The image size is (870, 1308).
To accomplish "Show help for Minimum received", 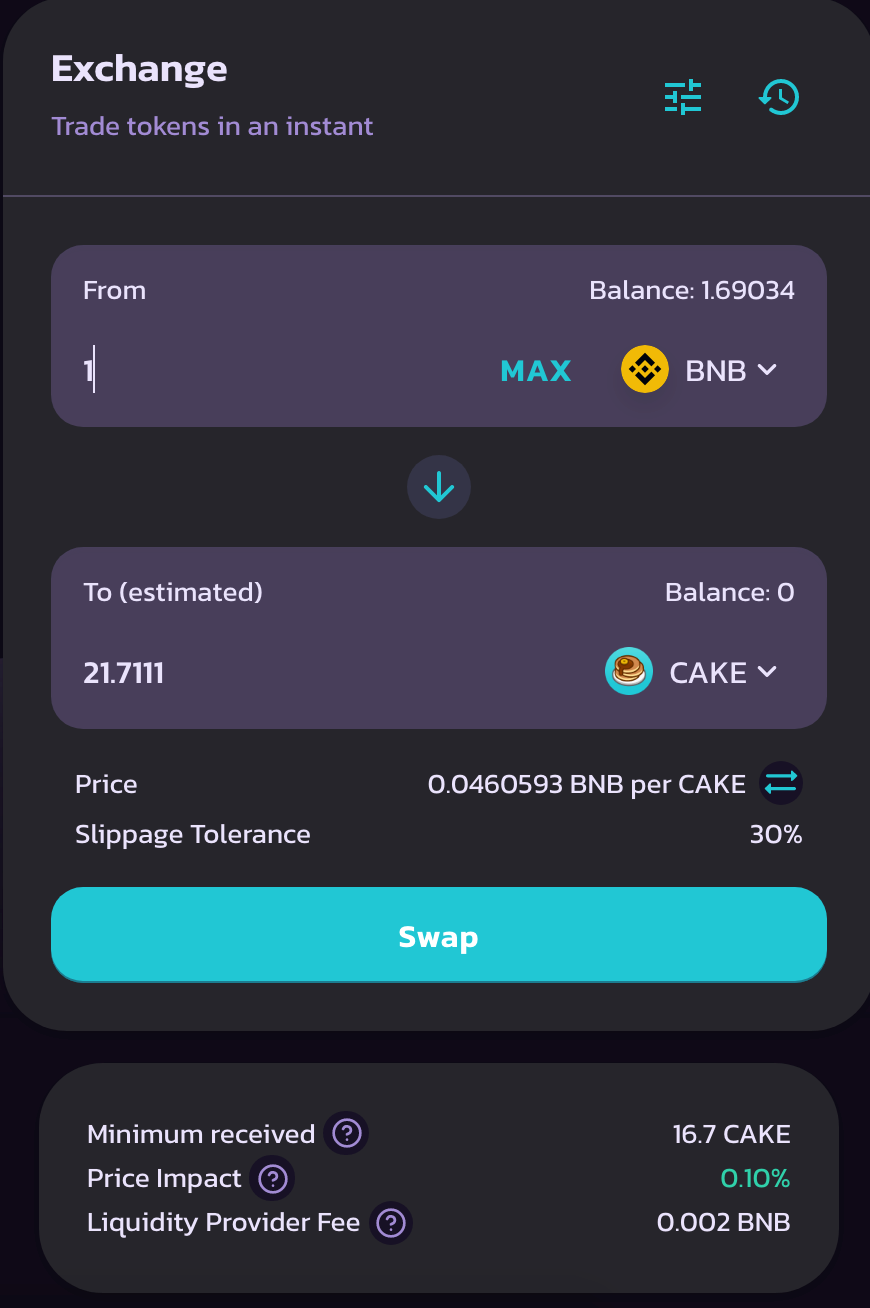I will click(346, 1134).
